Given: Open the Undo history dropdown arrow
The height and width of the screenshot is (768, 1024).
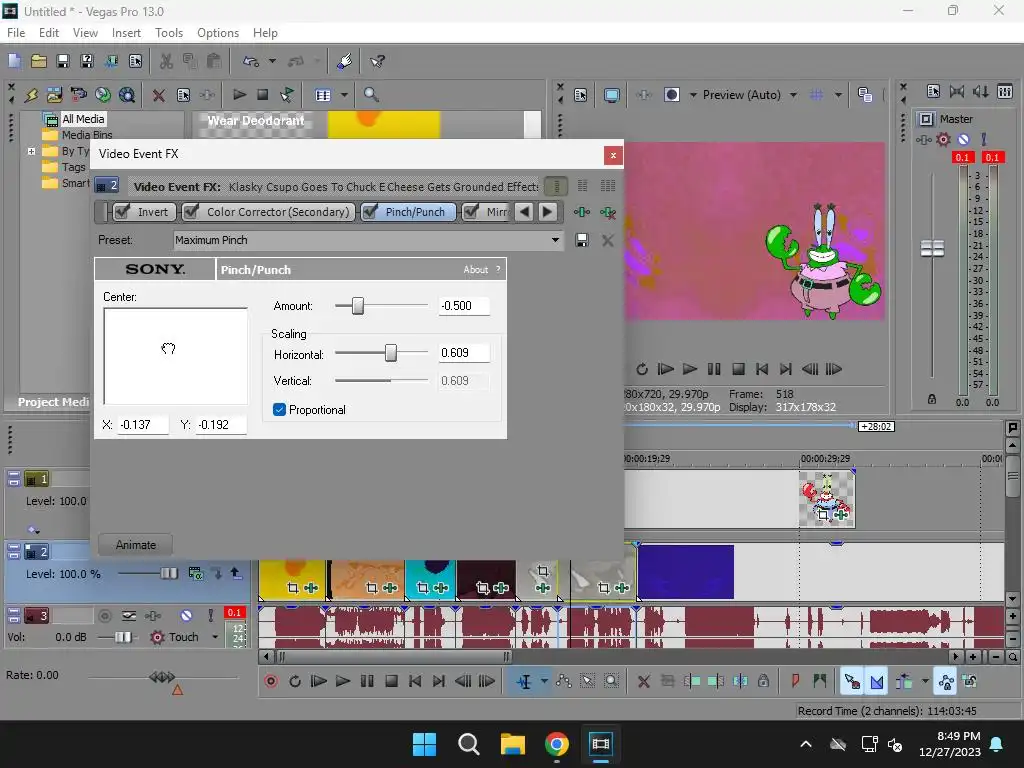Looking at the screenshot, I should (x=272, y=61).
